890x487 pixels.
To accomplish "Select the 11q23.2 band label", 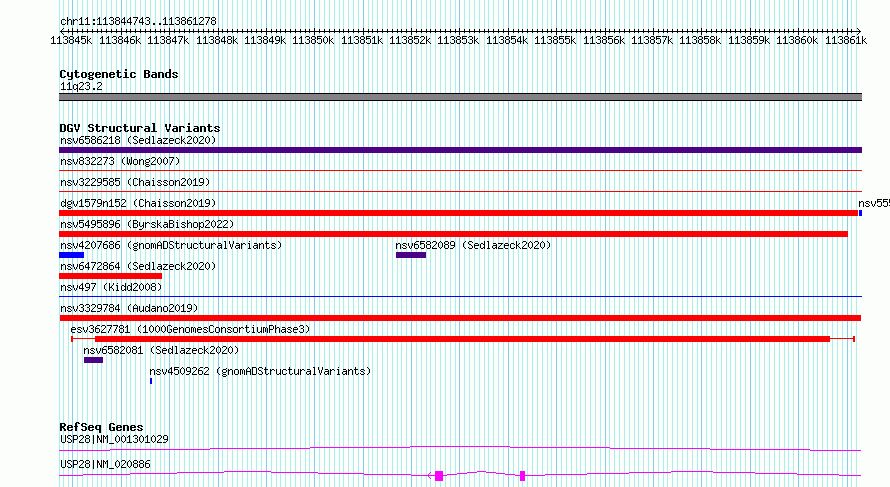I will [x=81, y=86].
